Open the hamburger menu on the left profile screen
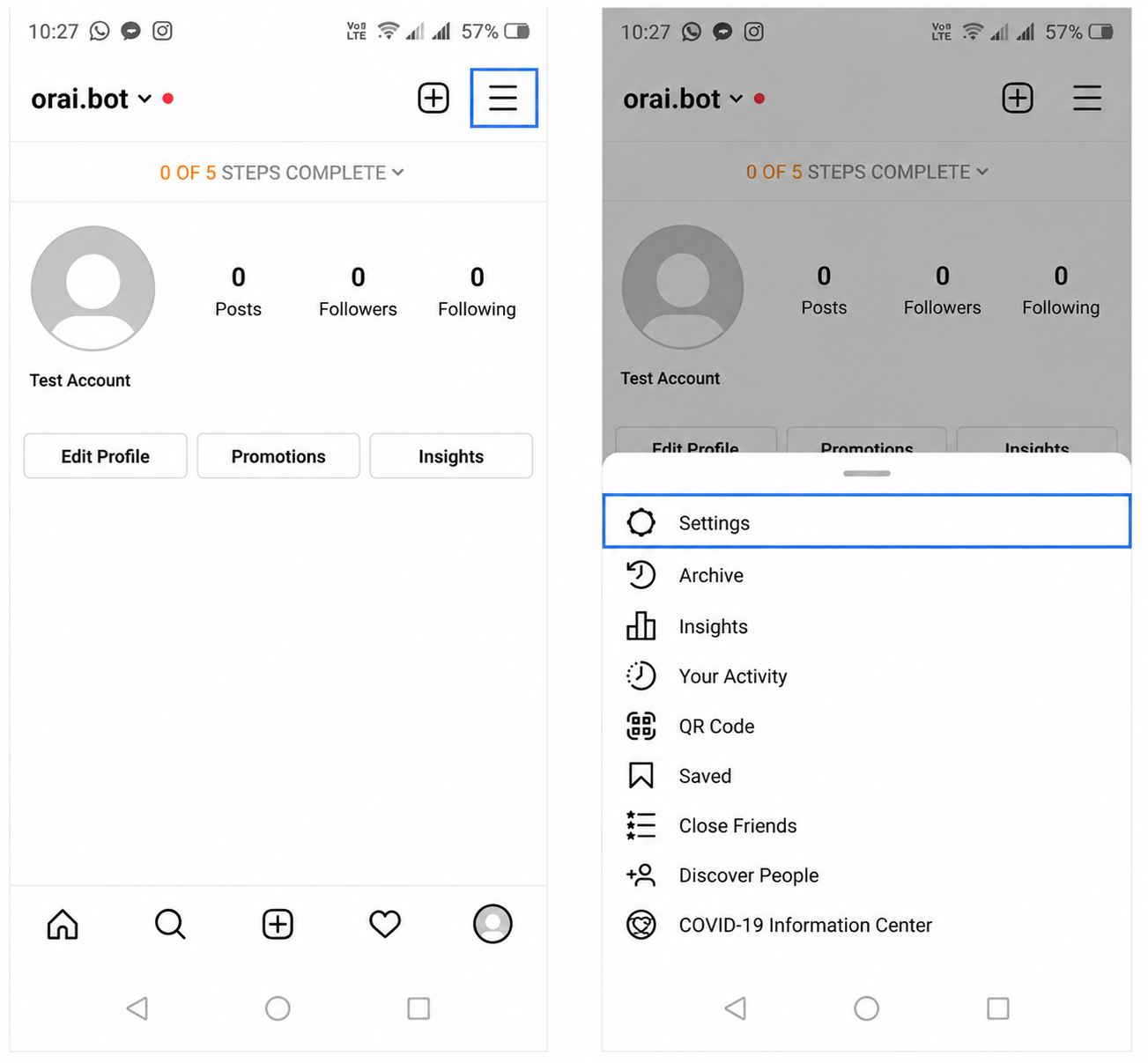 503,98
